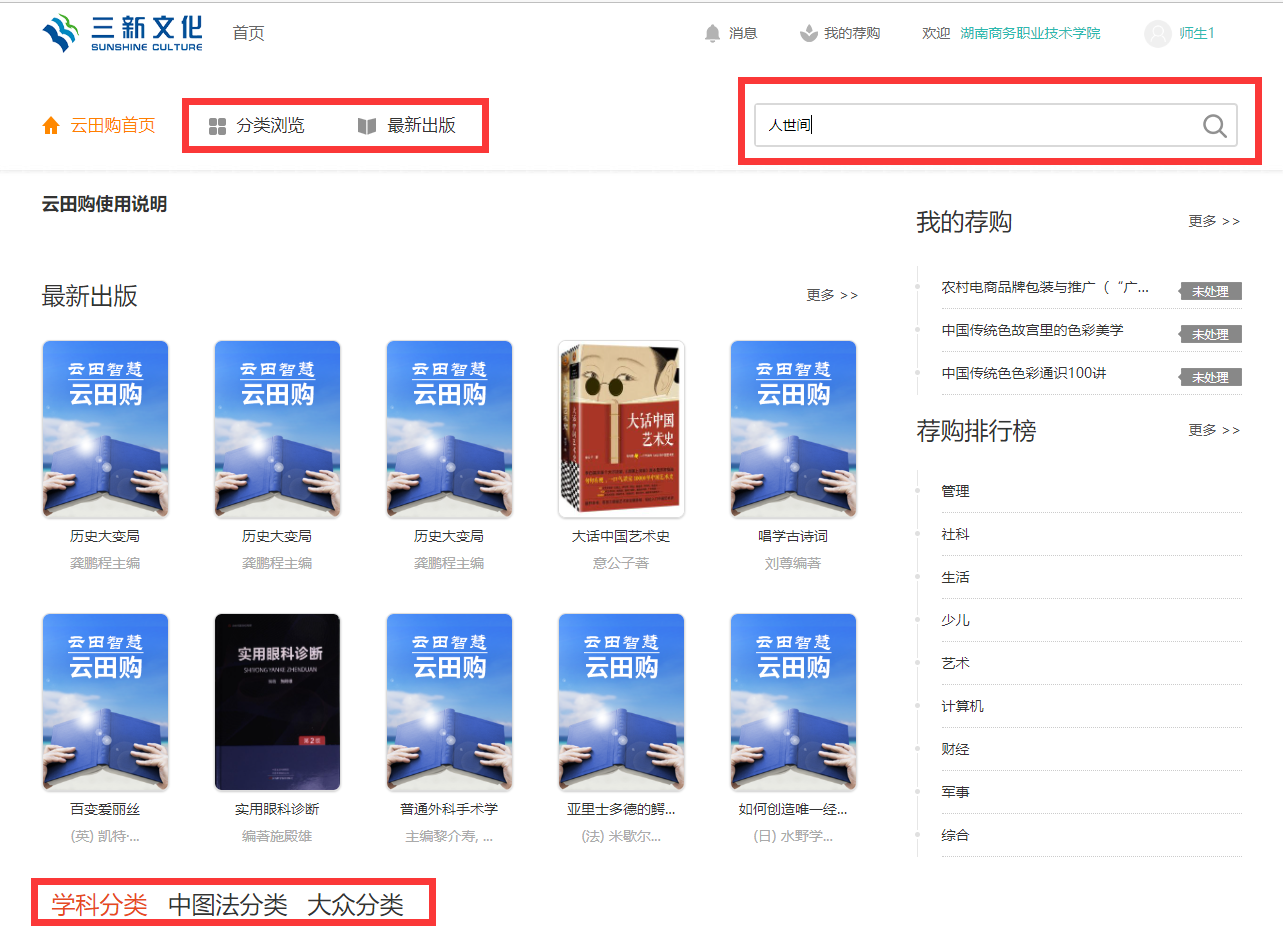Click the notification bell icon
This screenshot has width=1283, height=926.
click(712, 33)
